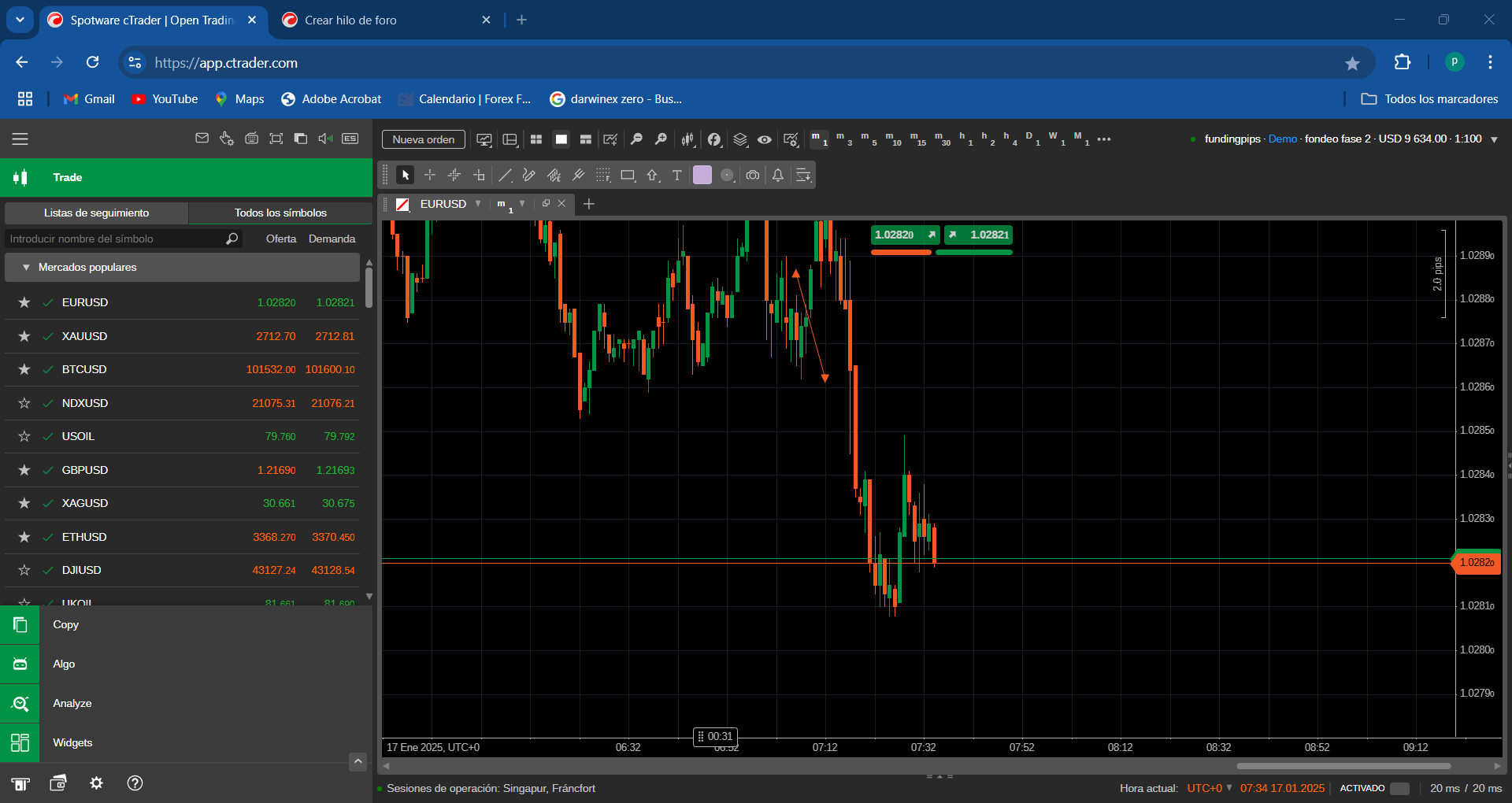Show more timeframes via ellipsis
1512x803 pixels.
[x=1104, y=139]
